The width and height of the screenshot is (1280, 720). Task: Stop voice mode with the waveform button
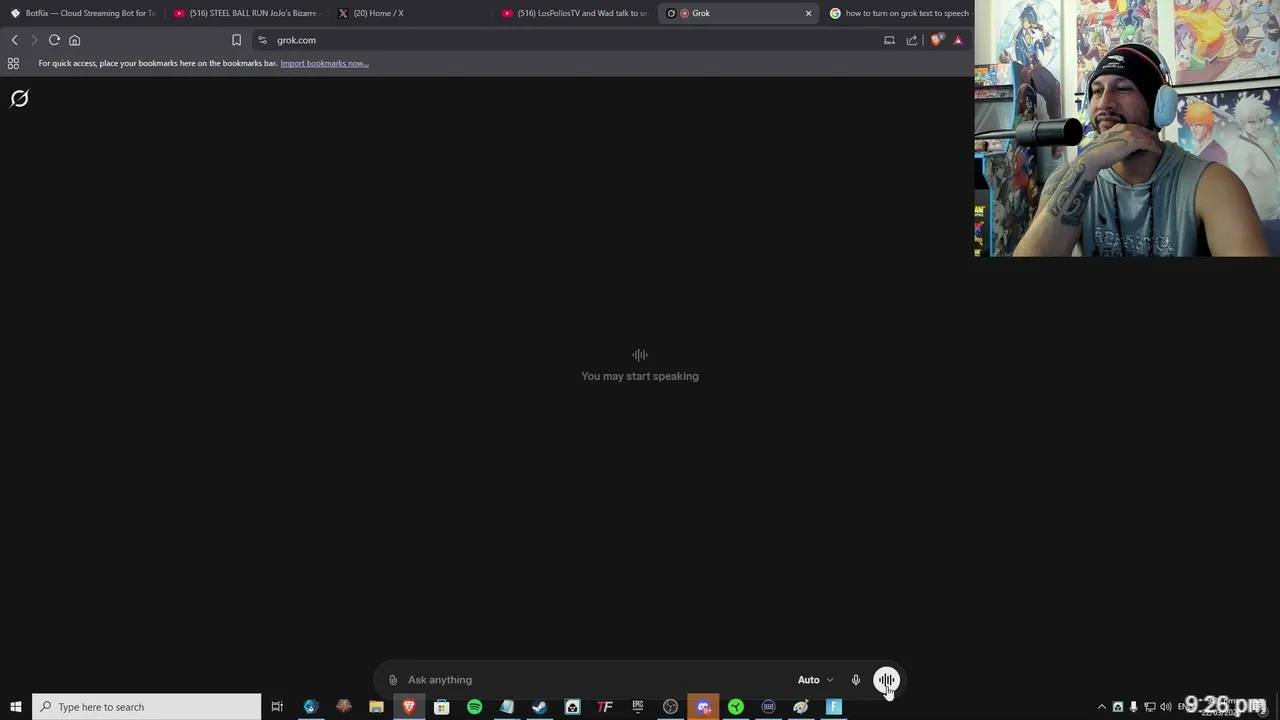click(x=887, y=680)
